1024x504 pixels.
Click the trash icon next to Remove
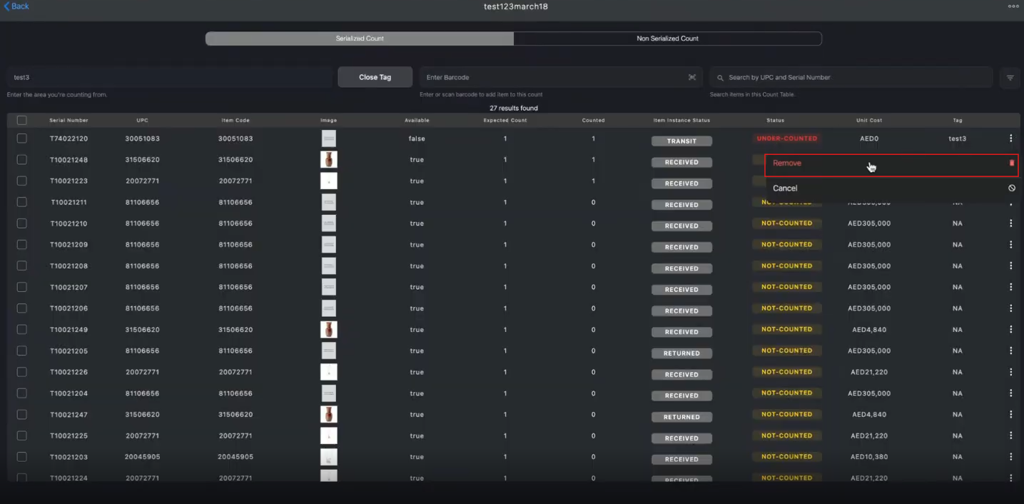(1012, 163)
